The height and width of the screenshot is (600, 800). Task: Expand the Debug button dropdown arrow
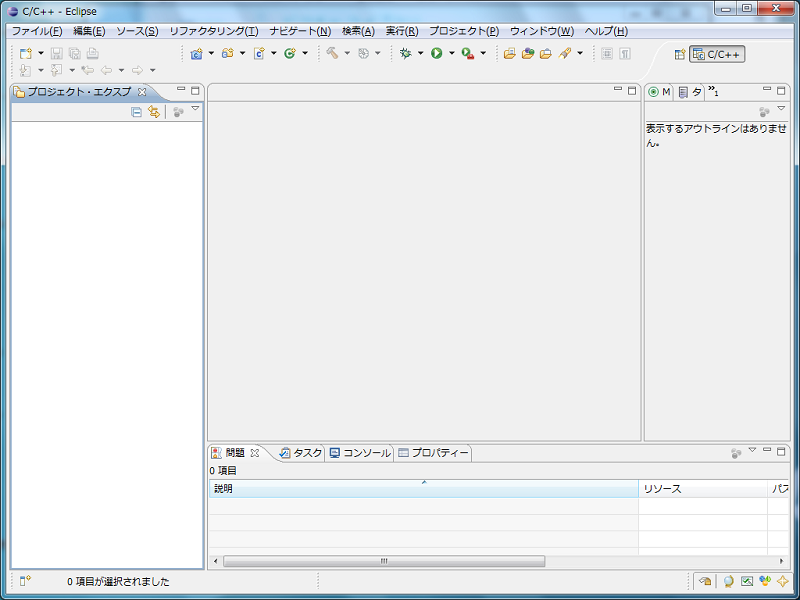click(x=420, y=53)
